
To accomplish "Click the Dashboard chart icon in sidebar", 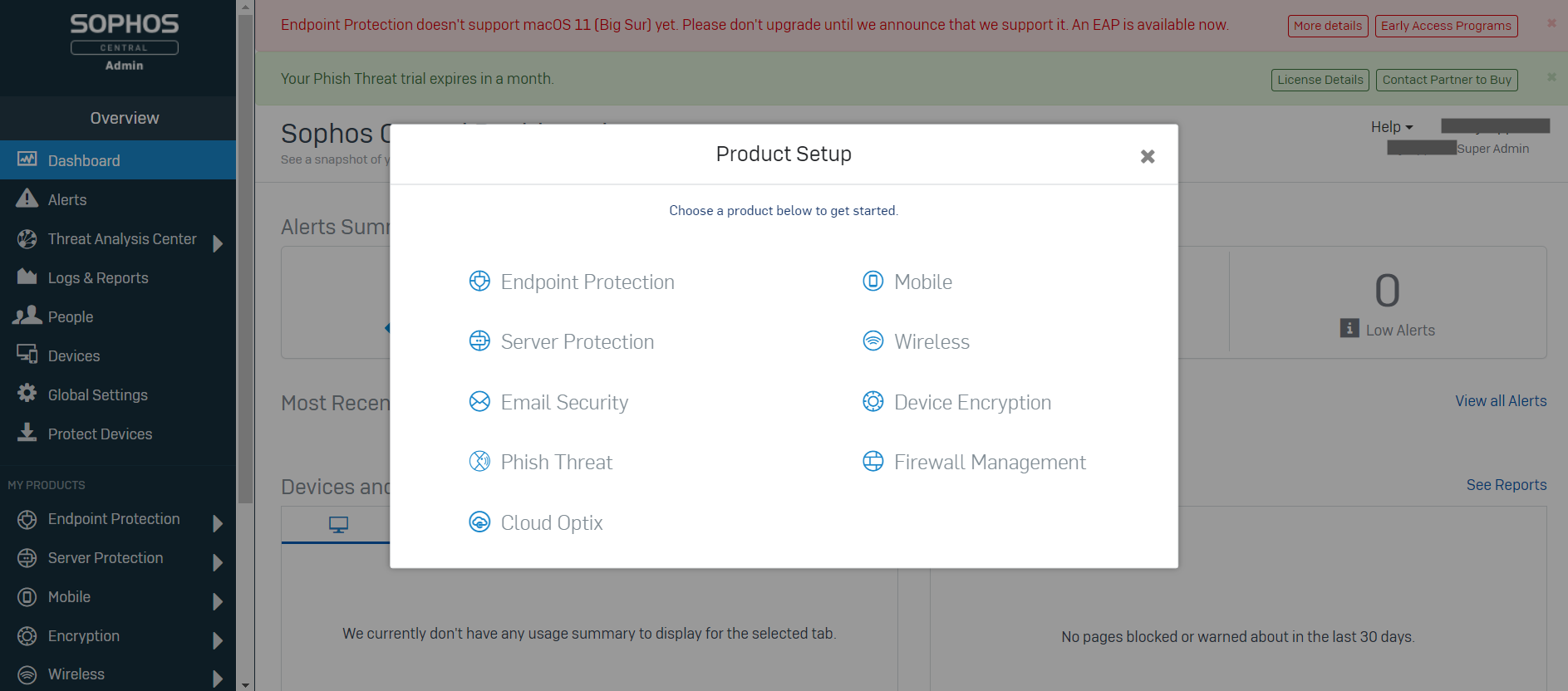I will (27, 159).
